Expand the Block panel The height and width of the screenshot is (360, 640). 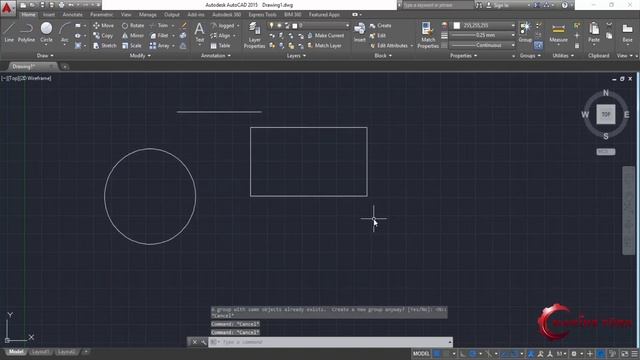point(382,56)
